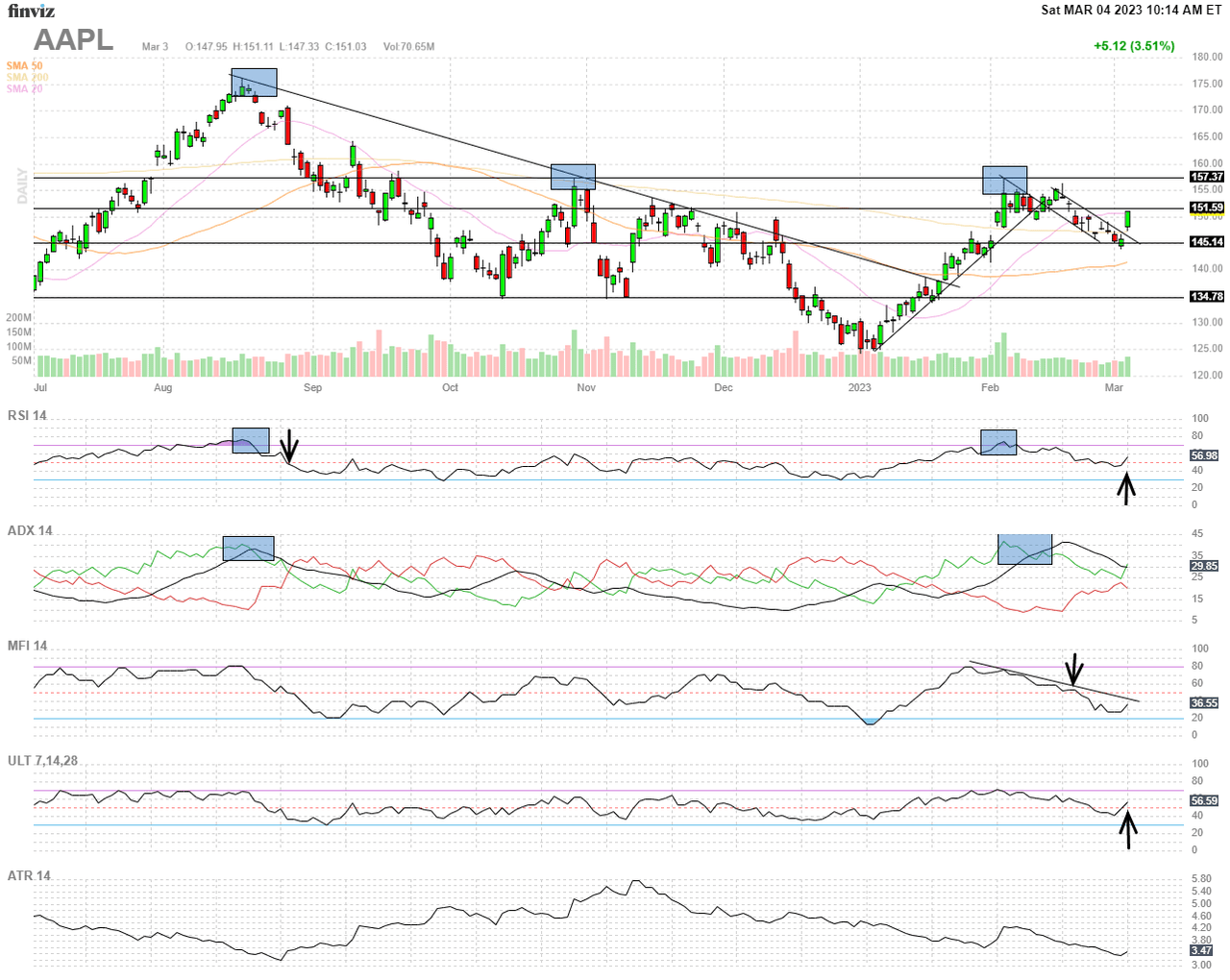The image size is (1230, 980).
Task: Click the 134.78 price level tag
Action: [1207, 297]
